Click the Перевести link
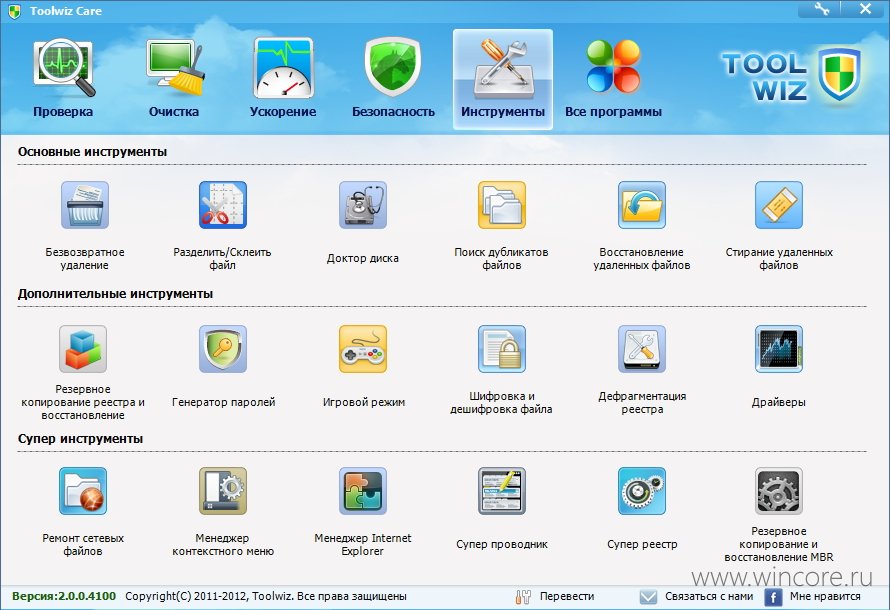This screenshot has height=610, width=890. pyautogui.click(x=567, y=596)
